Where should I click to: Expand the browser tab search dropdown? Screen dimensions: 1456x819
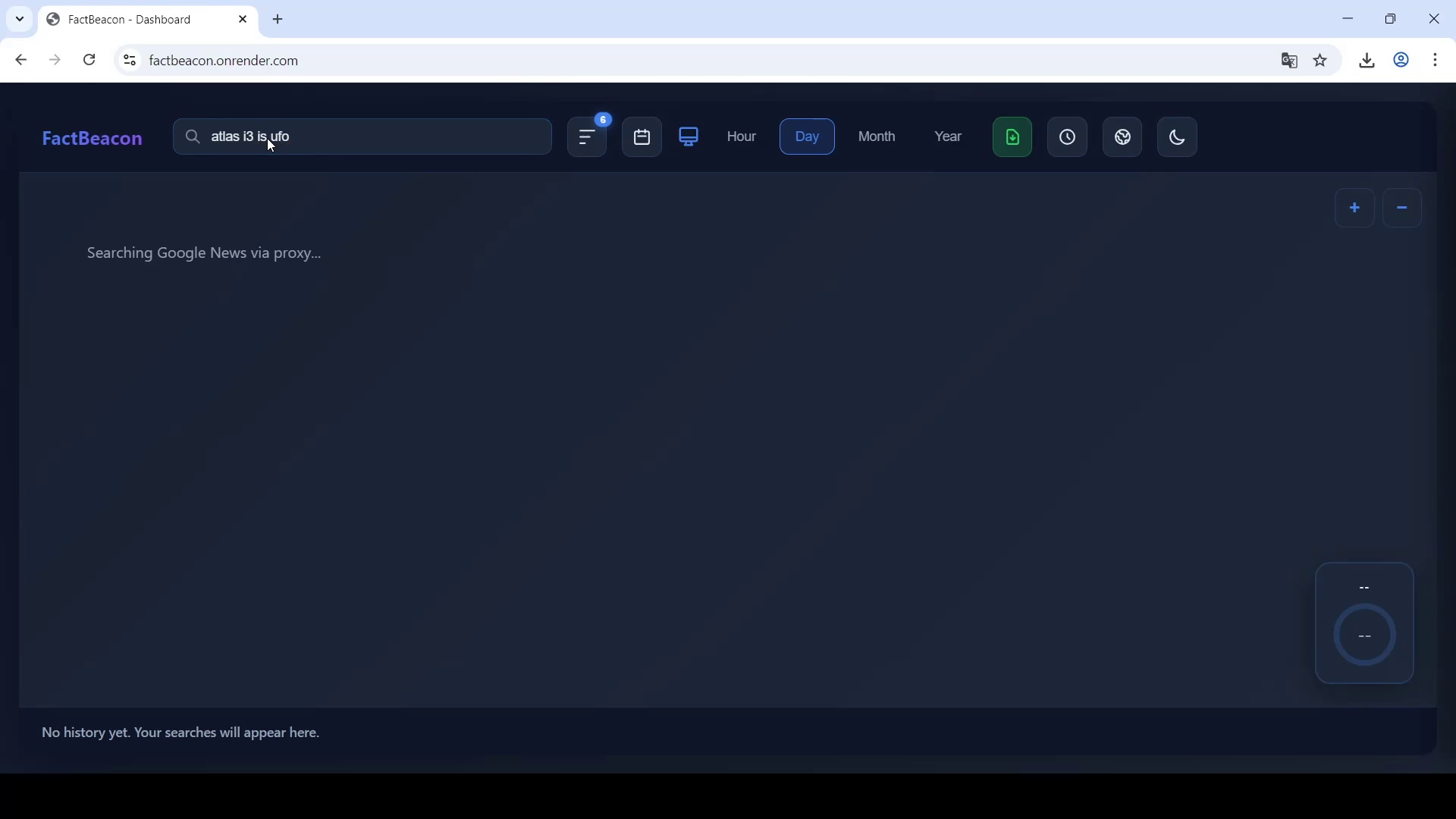coord(20,20)
